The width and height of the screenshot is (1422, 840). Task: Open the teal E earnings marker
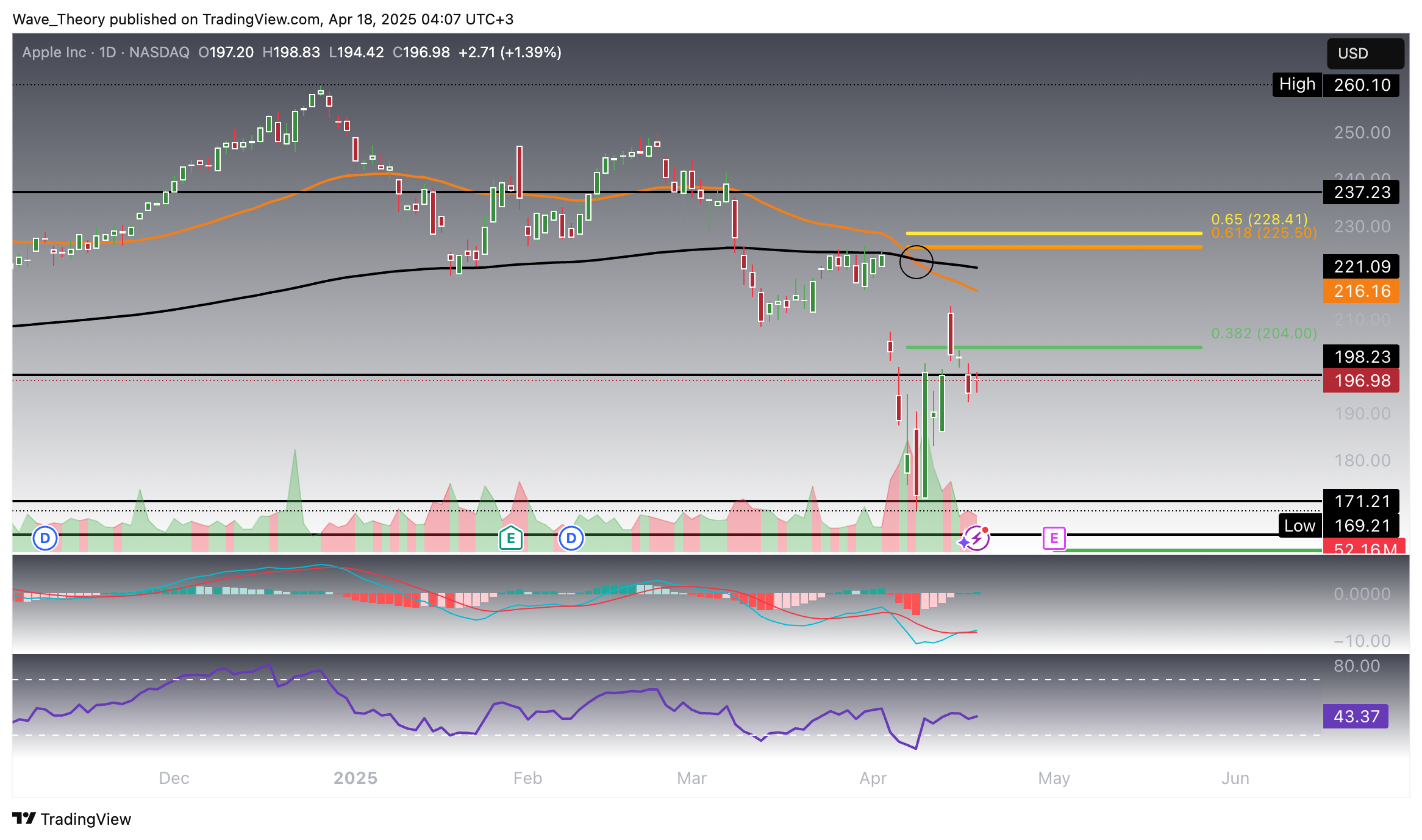511,538
